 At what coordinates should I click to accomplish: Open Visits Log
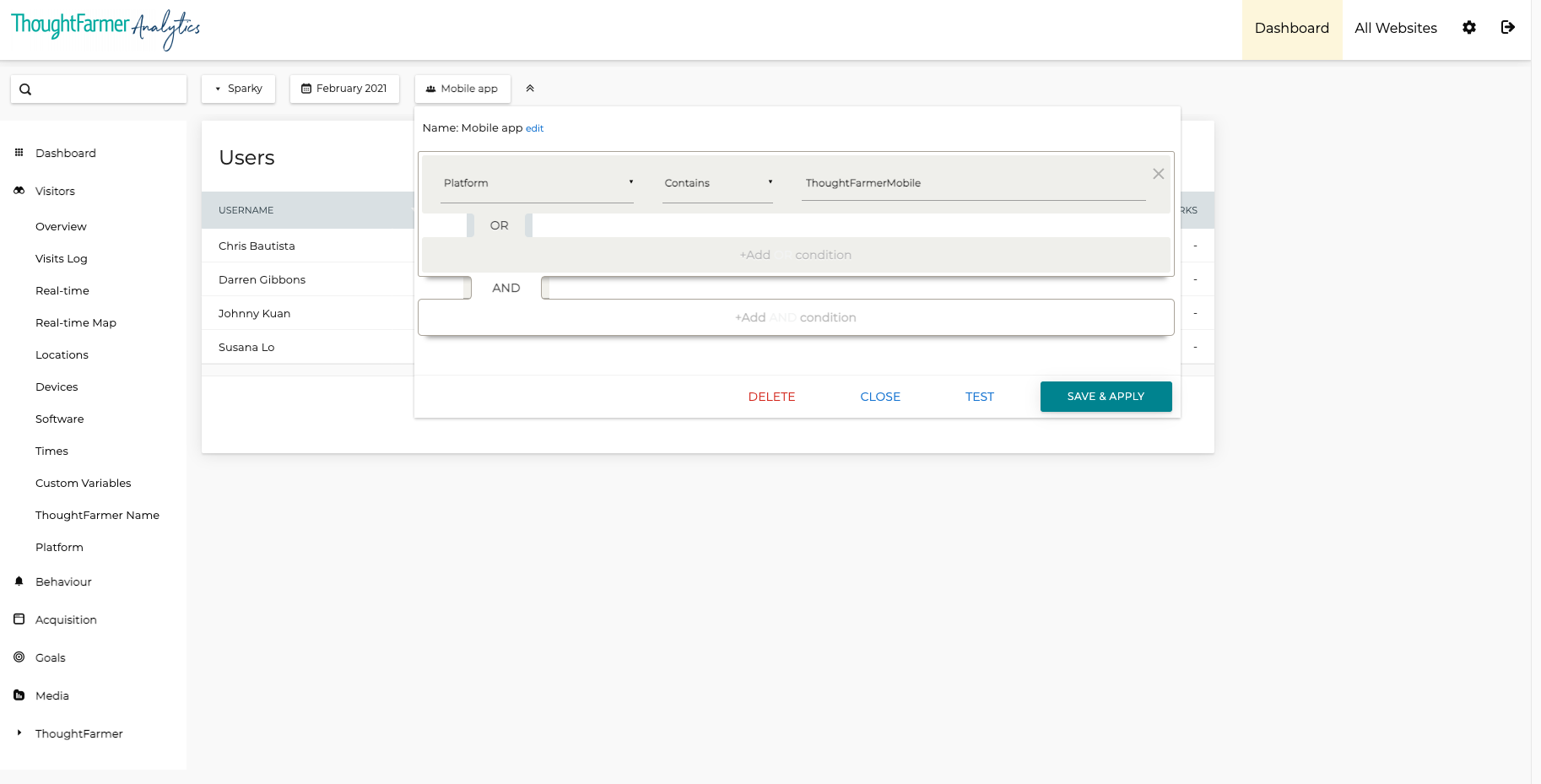[62, 259]
